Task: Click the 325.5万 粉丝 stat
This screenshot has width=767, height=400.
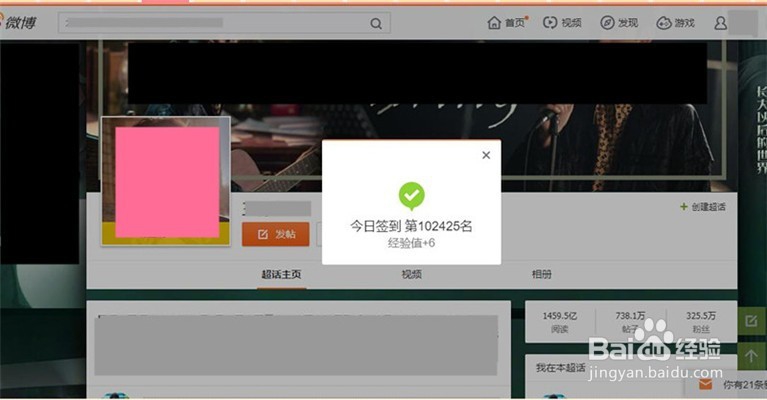Action: click(x=701, y=322)
